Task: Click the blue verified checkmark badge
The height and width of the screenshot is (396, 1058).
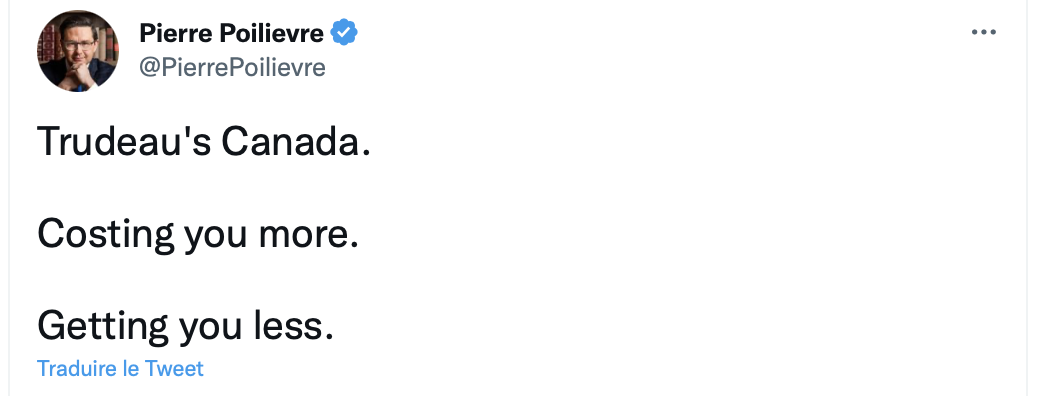Action: coord(343,32)
